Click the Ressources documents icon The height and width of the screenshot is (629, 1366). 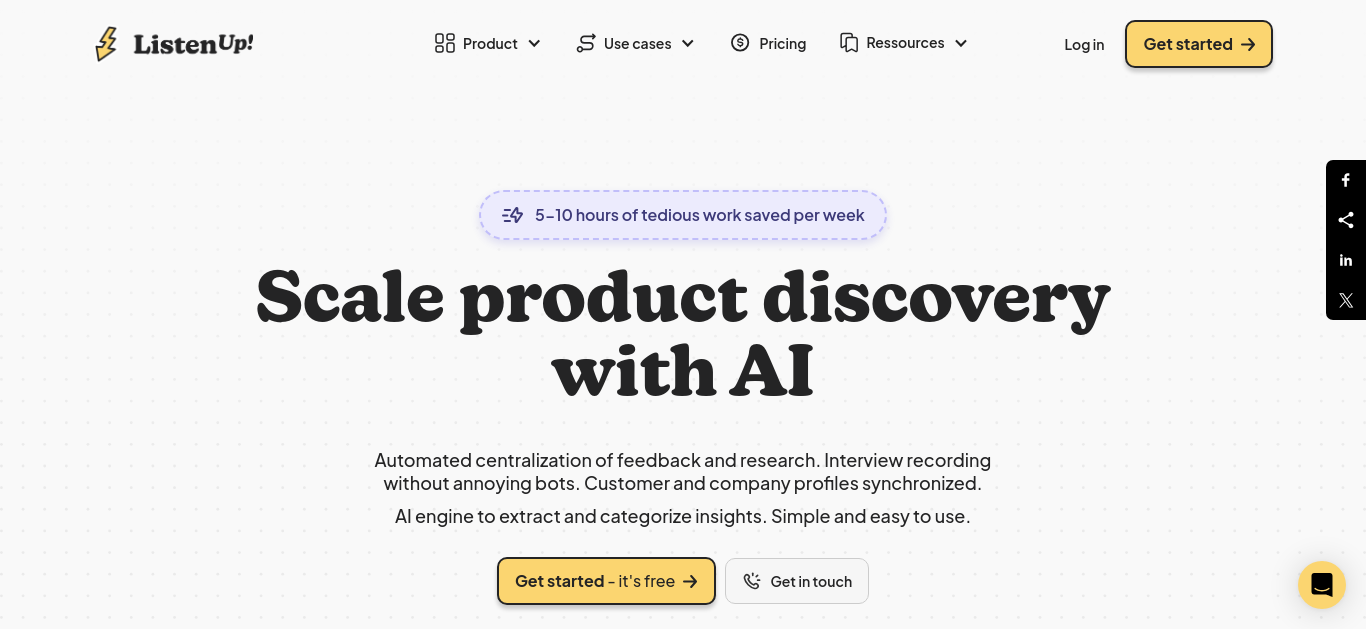tap(849, 43)
